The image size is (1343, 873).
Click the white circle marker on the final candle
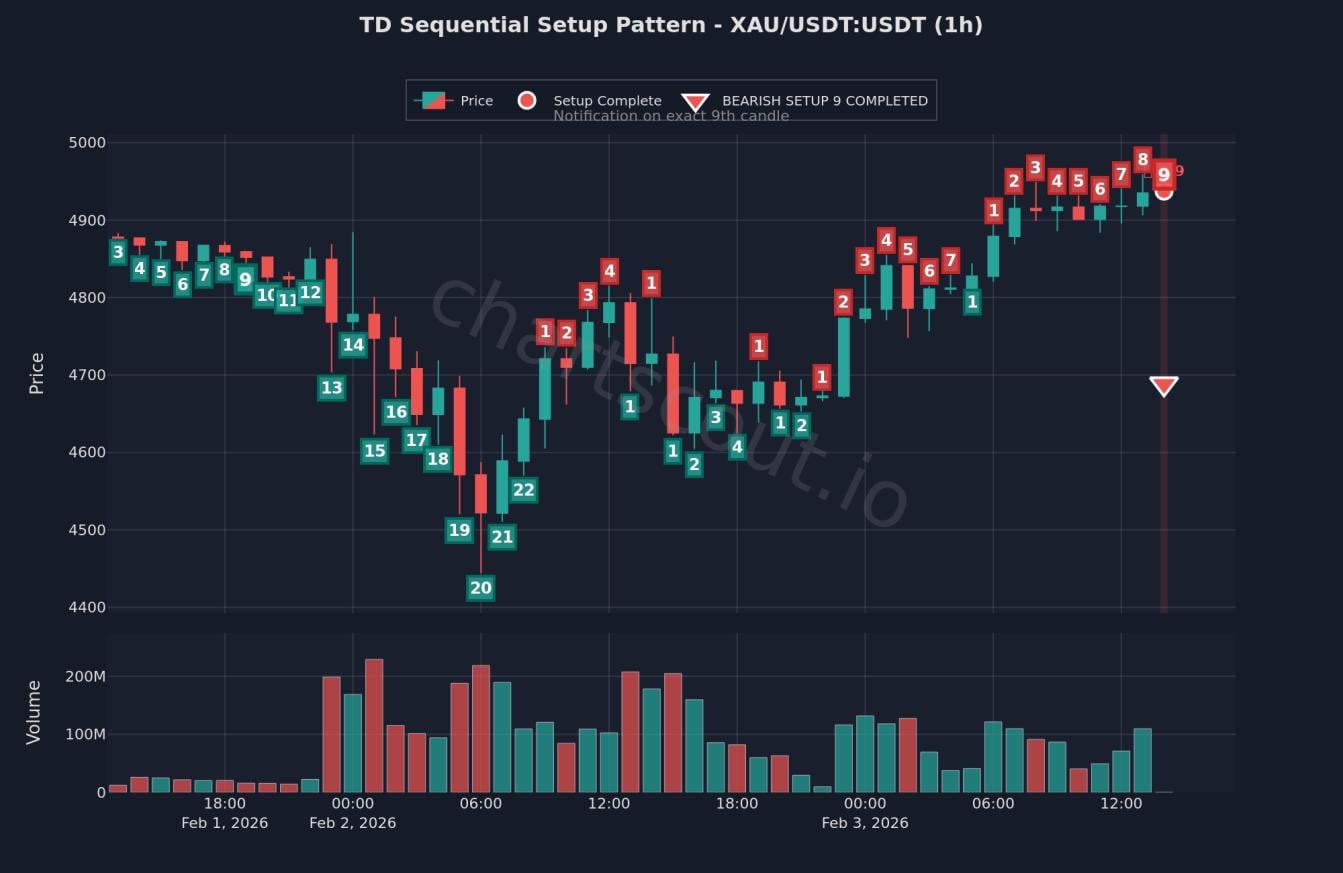click(x=1164, y=191)
